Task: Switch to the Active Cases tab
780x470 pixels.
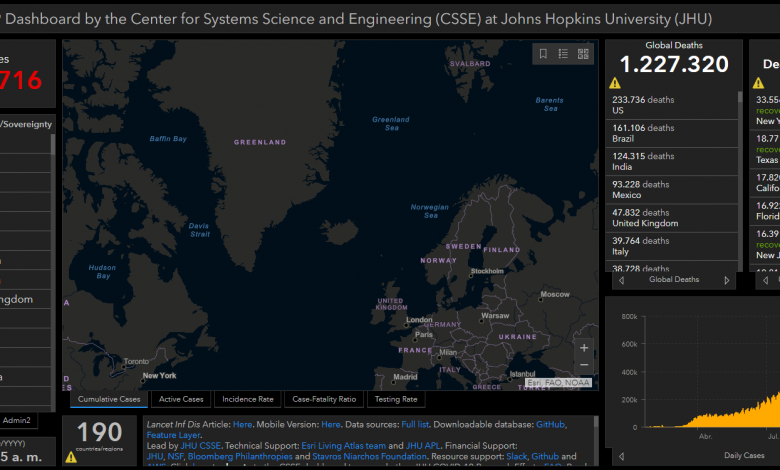Action: coord(181,399)
